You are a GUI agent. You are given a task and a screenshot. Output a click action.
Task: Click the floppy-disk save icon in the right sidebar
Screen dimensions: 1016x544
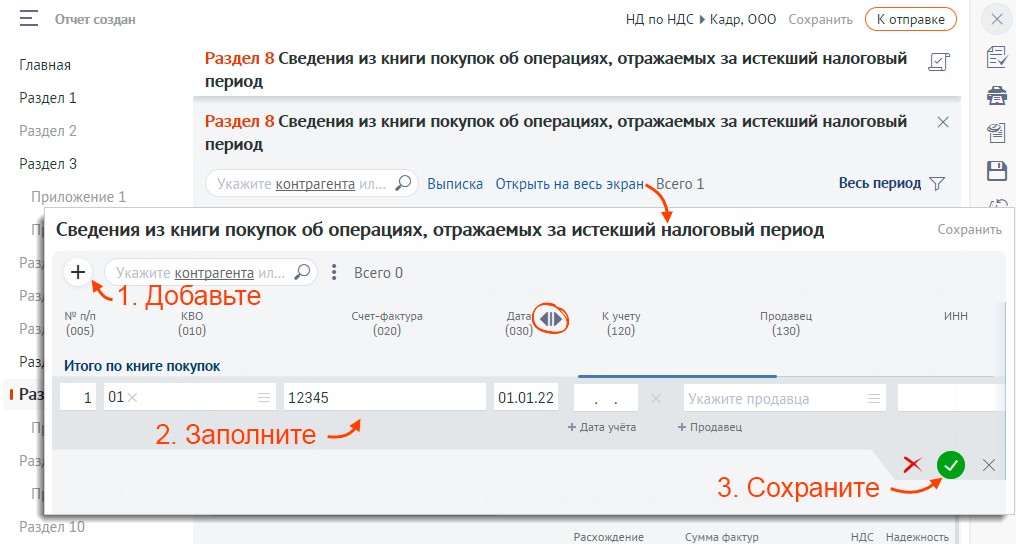coord(997,171)
